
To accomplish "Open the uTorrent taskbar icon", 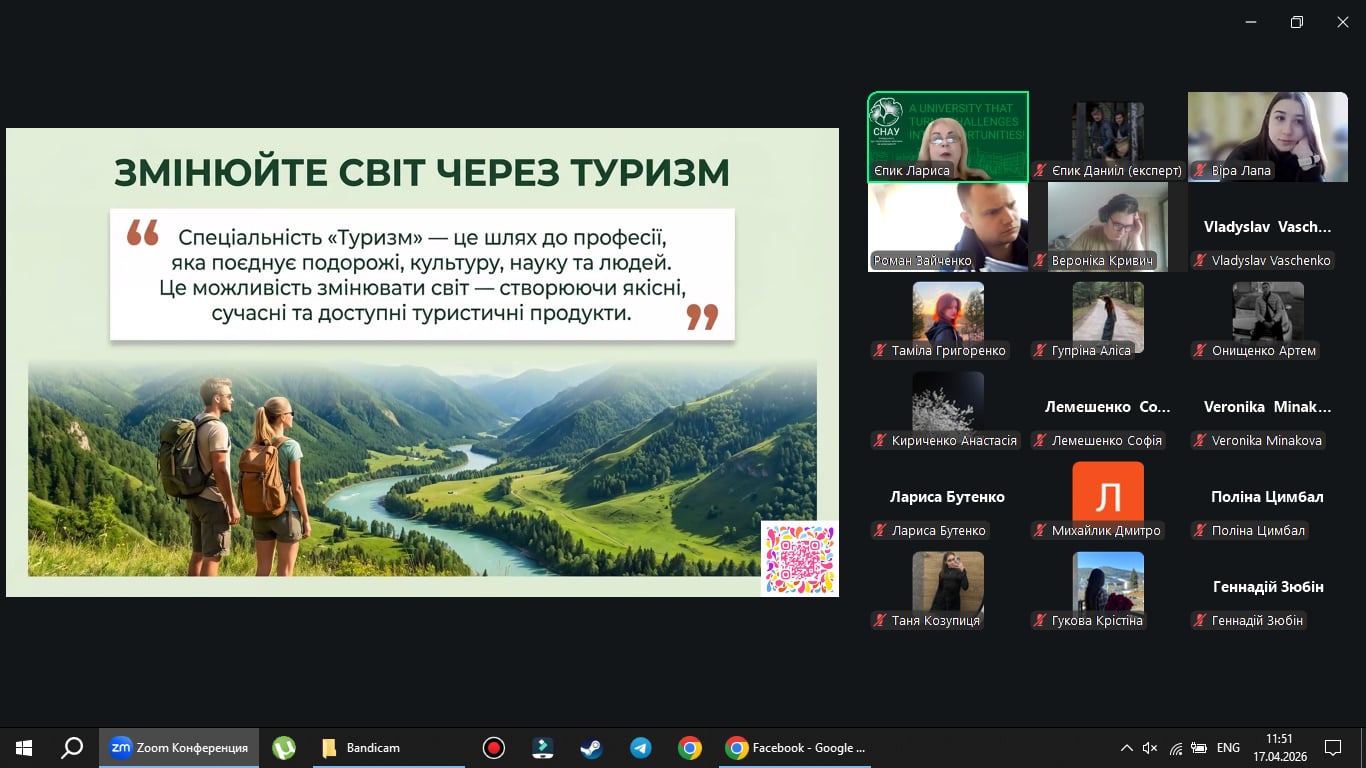I will (x=284, y=748).
